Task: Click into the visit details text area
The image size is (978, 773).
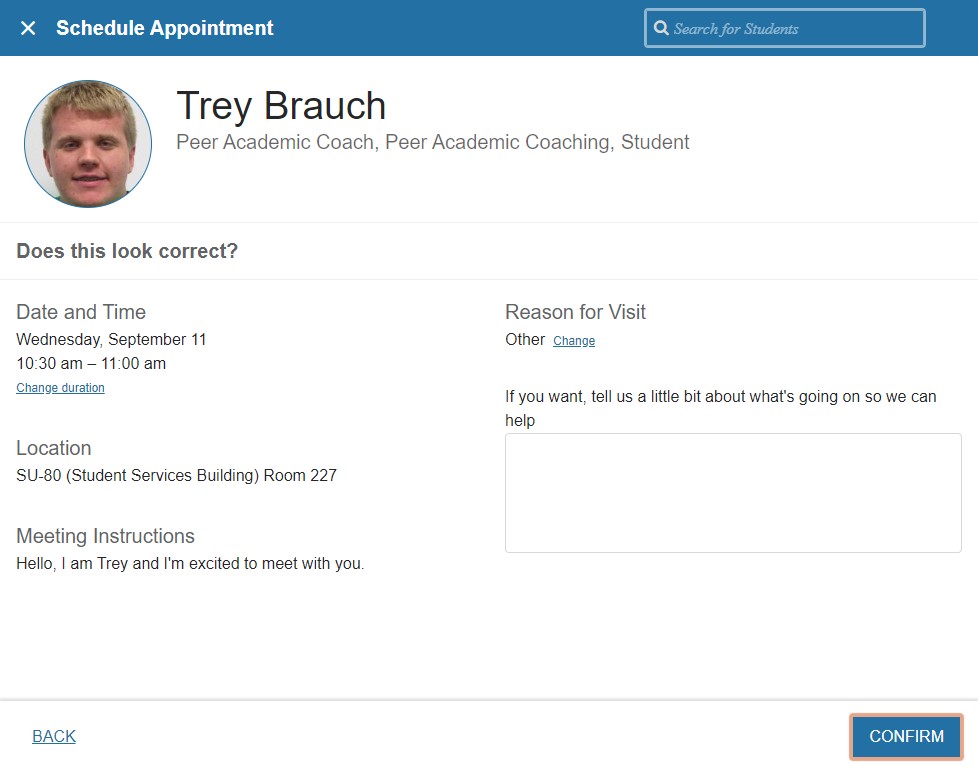Action: pyautogui.click(x=733, y=492)
